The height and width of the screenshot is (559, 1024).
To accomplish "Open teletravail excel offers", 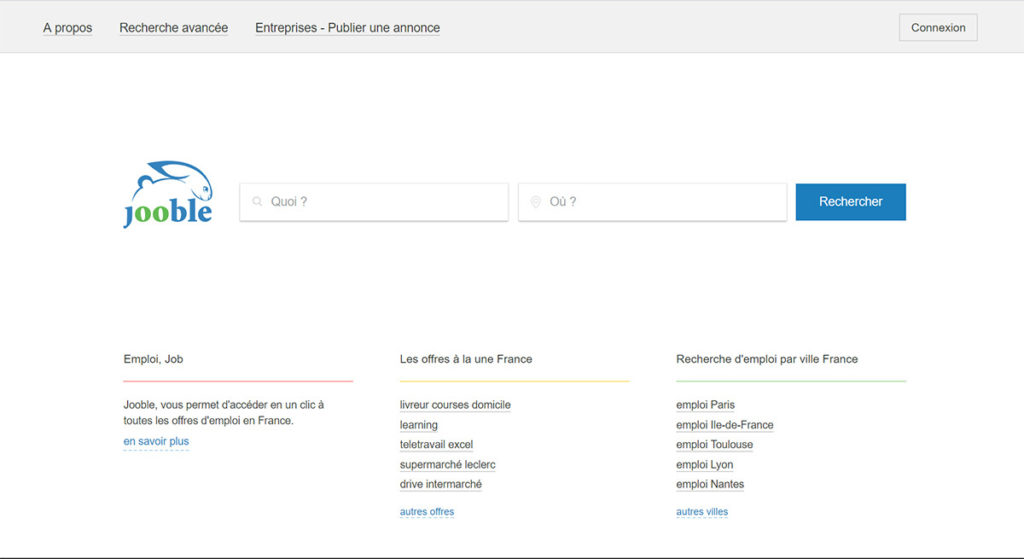I will pos(436,445).
